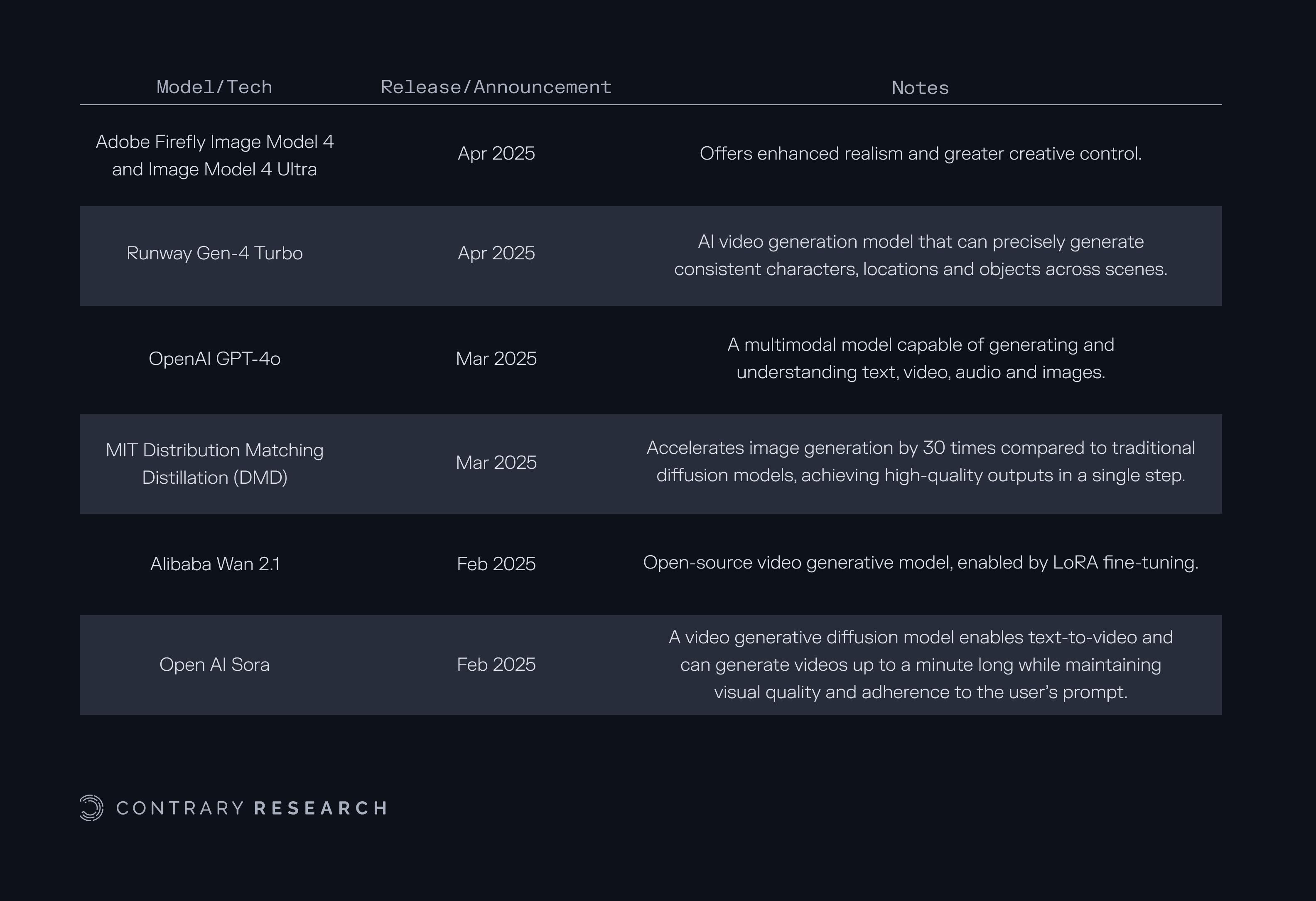The width and height of the screenshot is (1316, 901).
Task: Select the Adobe Firefly Image Model 4 cell
Action: point(214,155)
